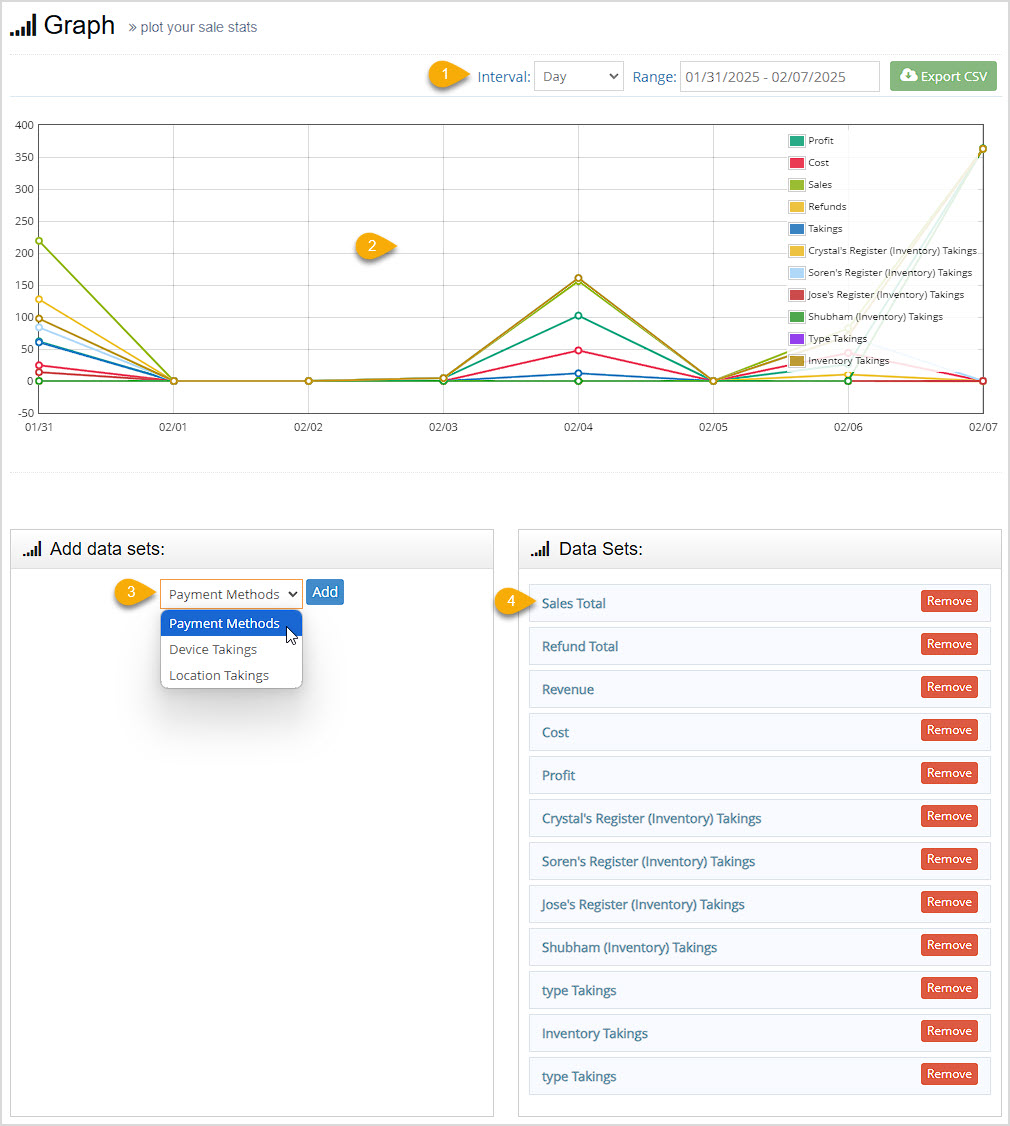The width and height of the screenshot is (1010, 1126).
Task: Click the cloud icon on Export CSV button
Action: pyautogui.click(x=912, y=76)
